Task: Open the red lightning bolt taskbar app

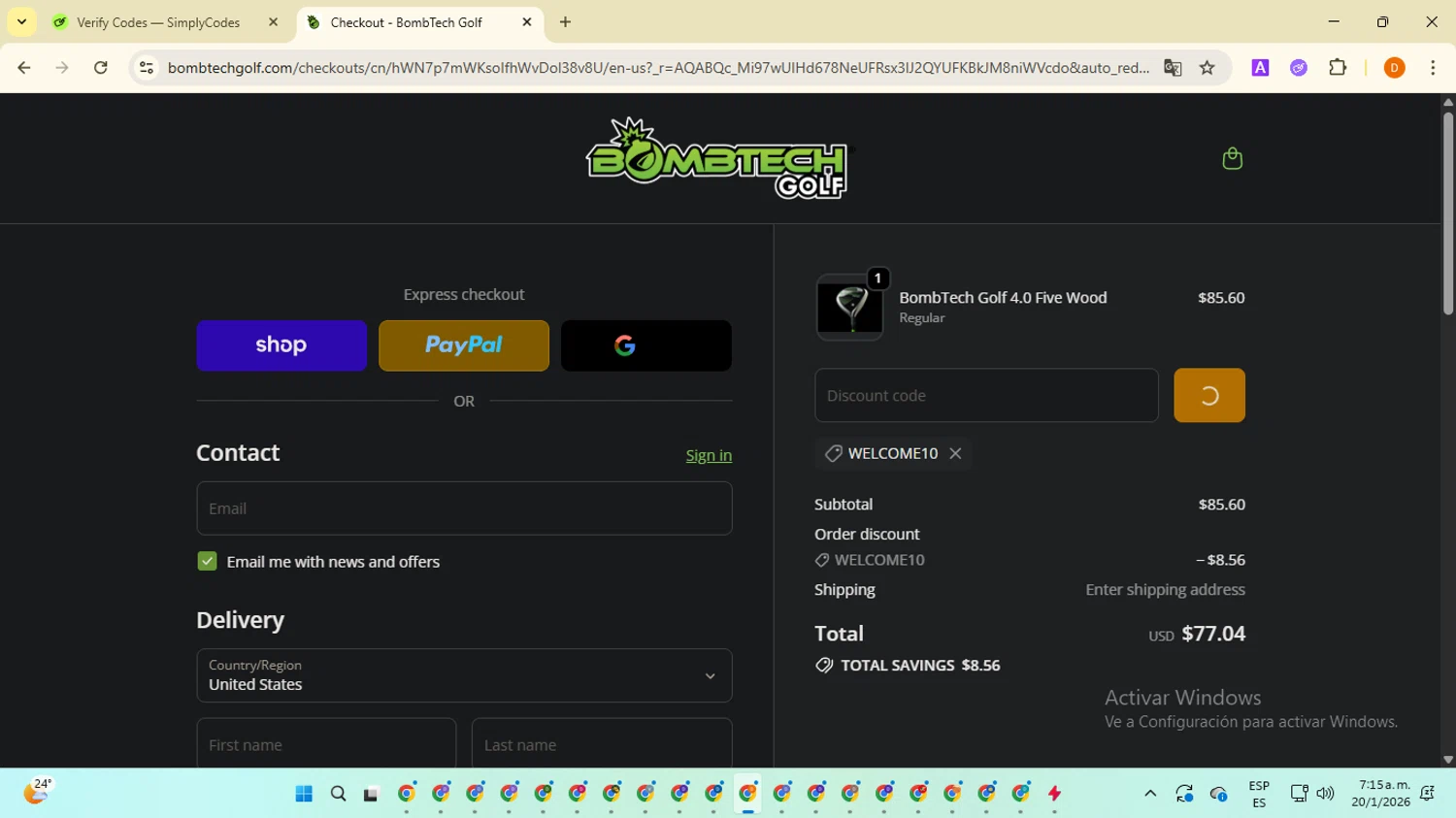Action: click(x=1054, y=794)
